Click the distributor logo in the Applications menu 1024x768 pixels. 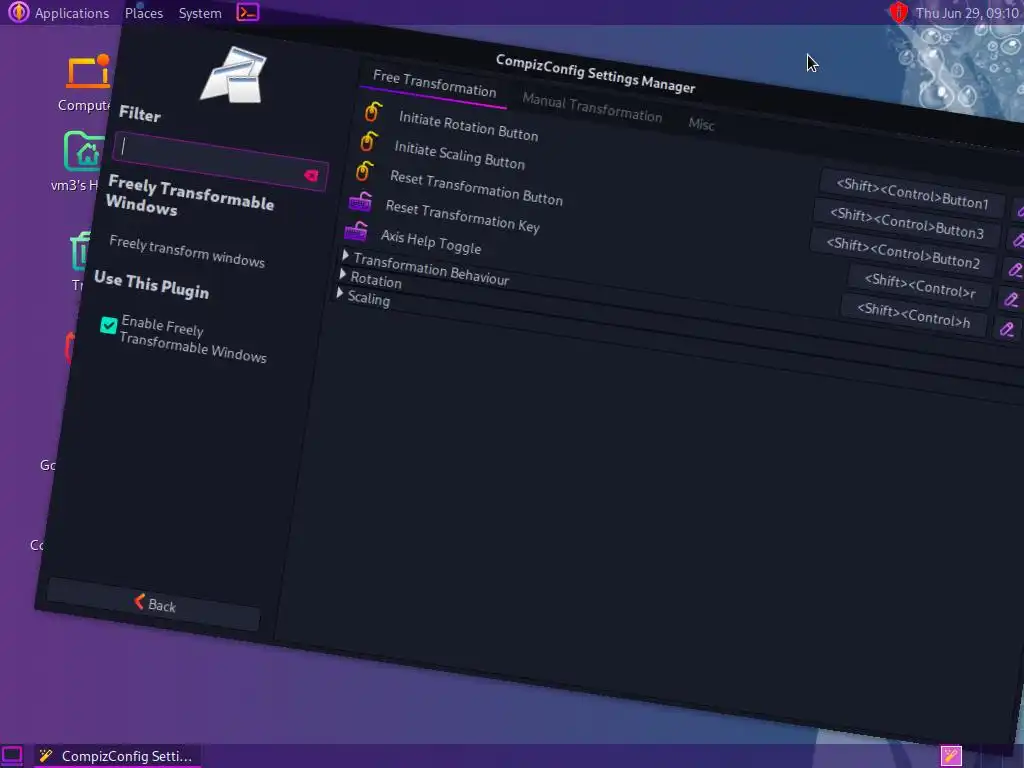click(18, 12)
